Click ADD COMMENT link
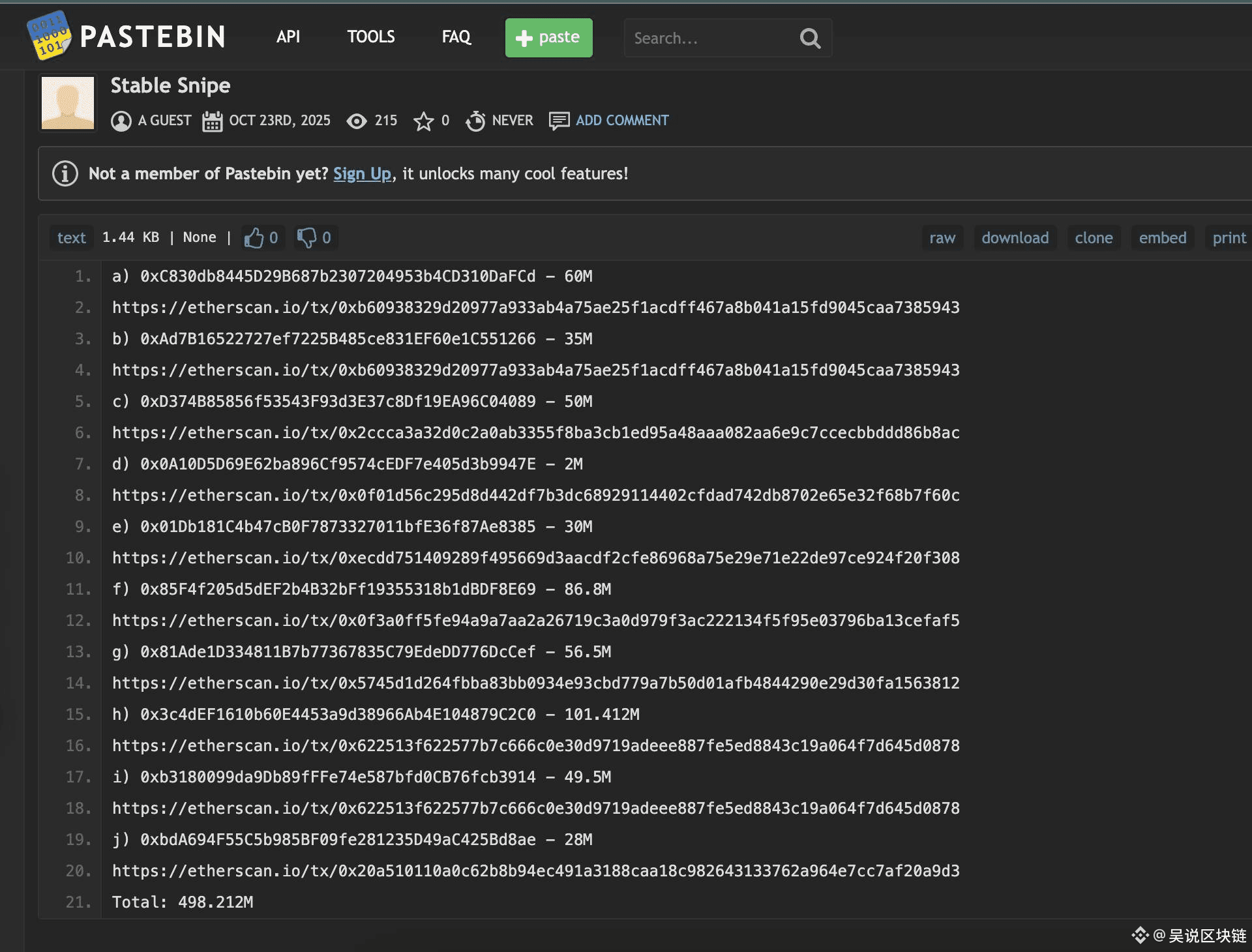The width and height of the screenshot is (1252, 952). [622, 121]
